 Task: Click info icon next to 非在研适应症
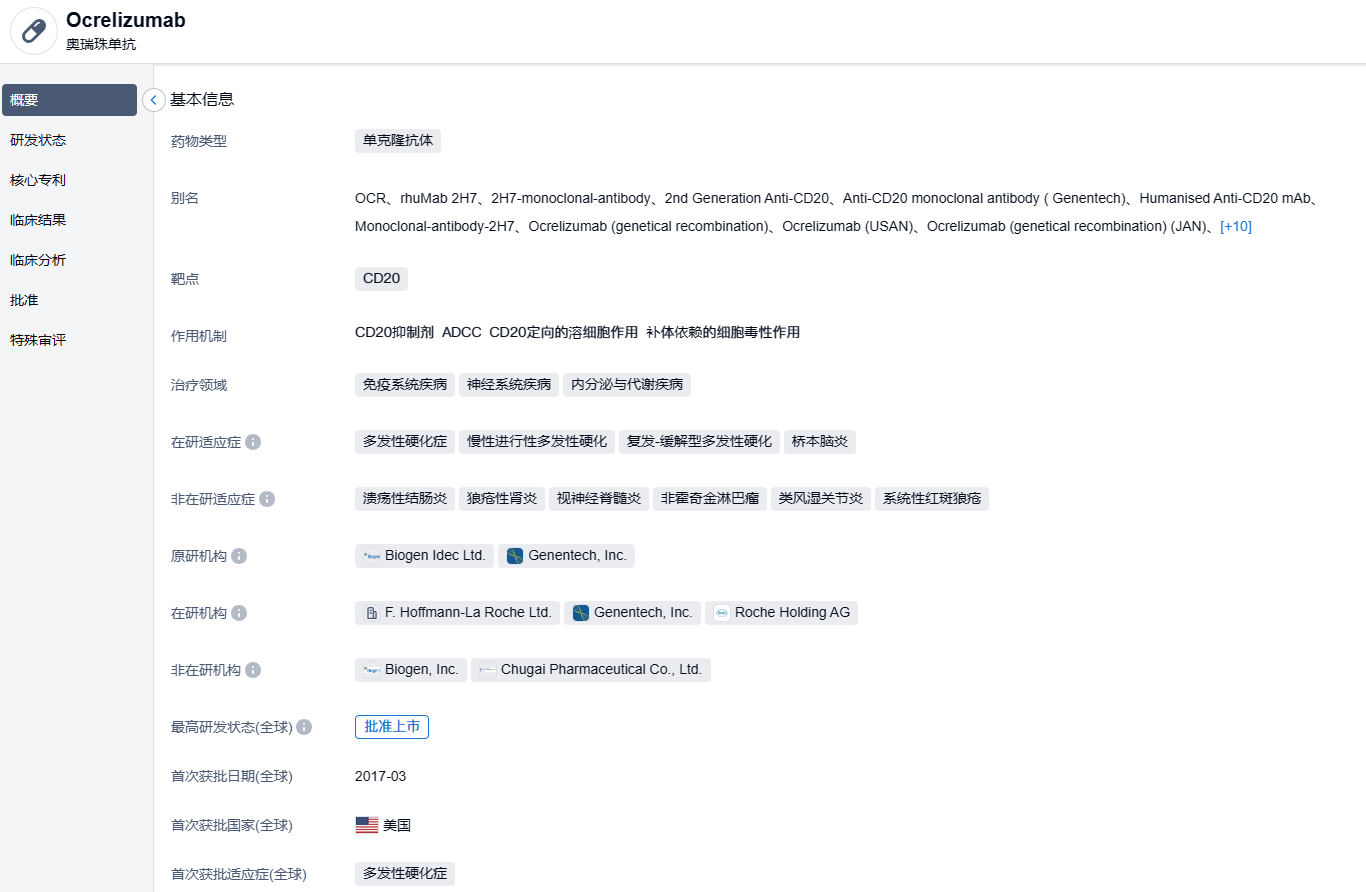point(267,499)
